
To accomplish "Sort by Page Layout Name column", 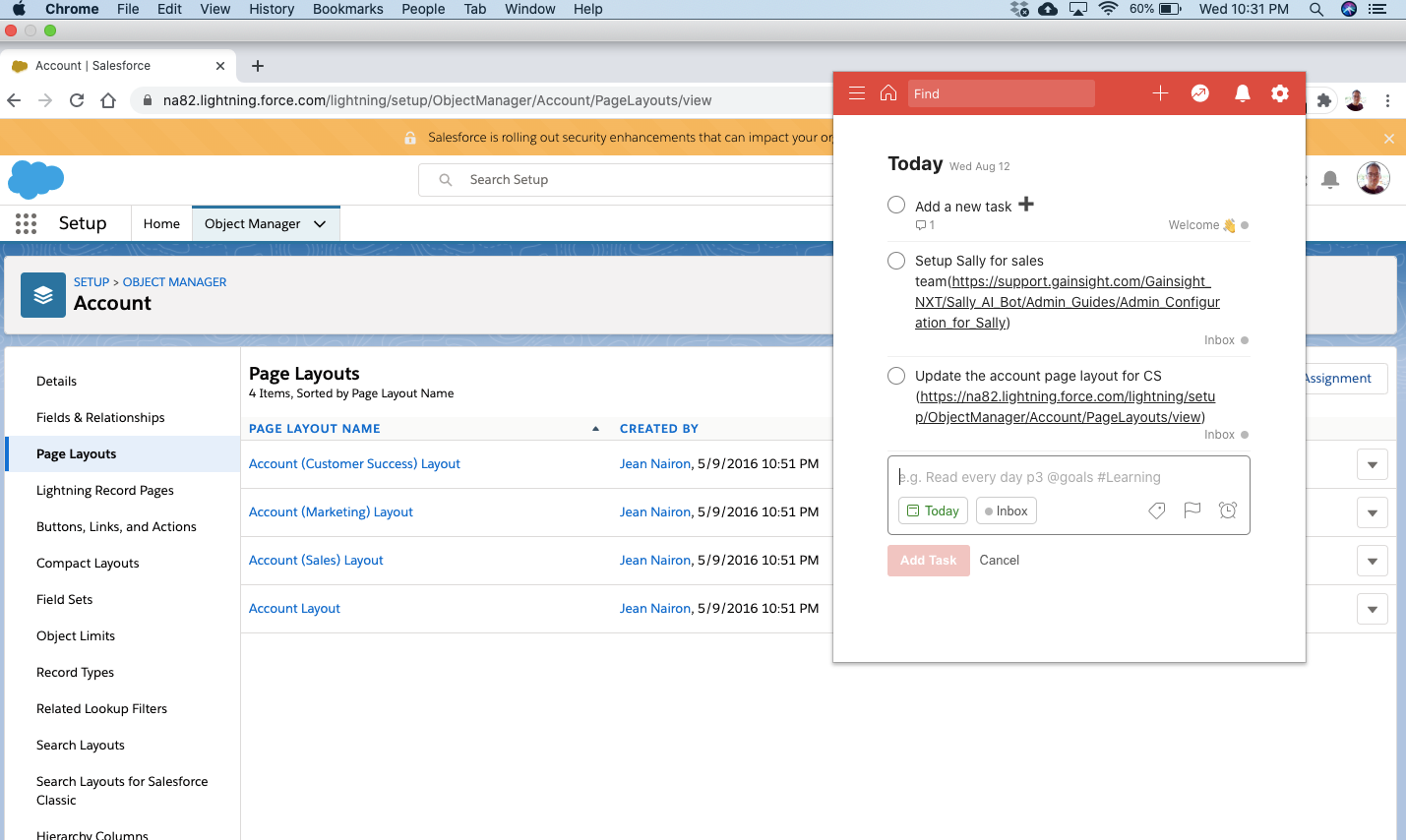I will pos(314,429).
